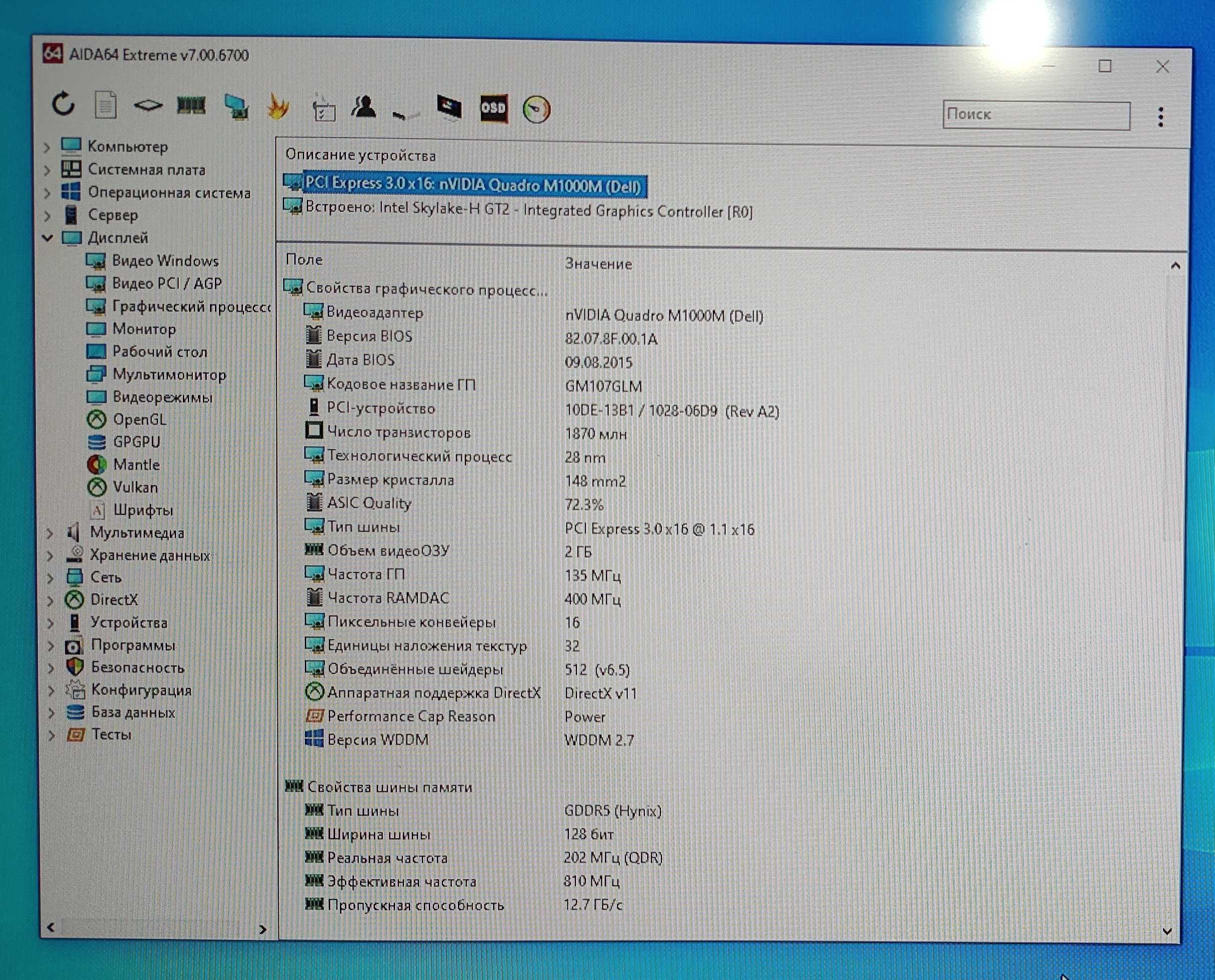1215x980 pixels.
Task: Click the motherboard chip toolbar icon
Action: pyautogui.click(x=148, y=105)
